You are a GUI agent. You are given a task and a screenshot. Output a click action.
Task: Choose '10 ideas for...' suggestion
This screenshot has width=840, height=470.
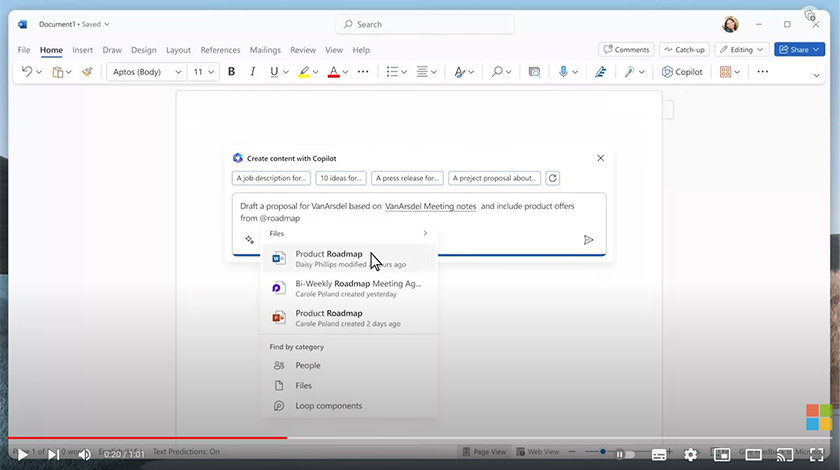pos(341,178)
